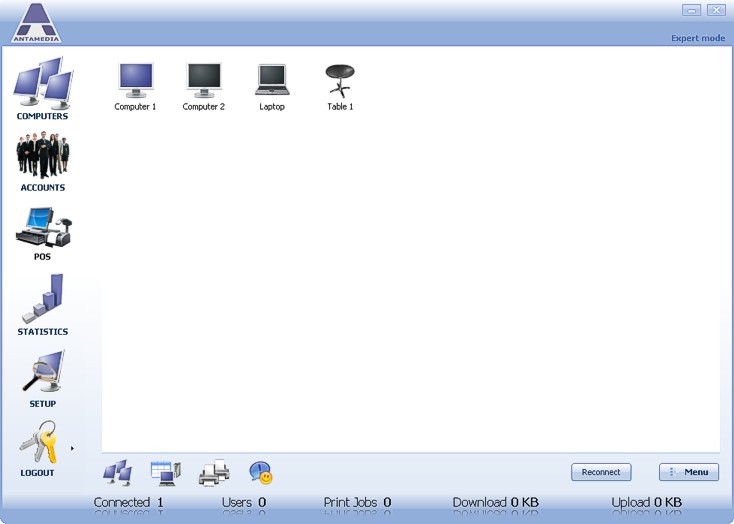734x524 pixels.
Task: Click the COMPUTERS sidebar label
Action: click(43, 116)
